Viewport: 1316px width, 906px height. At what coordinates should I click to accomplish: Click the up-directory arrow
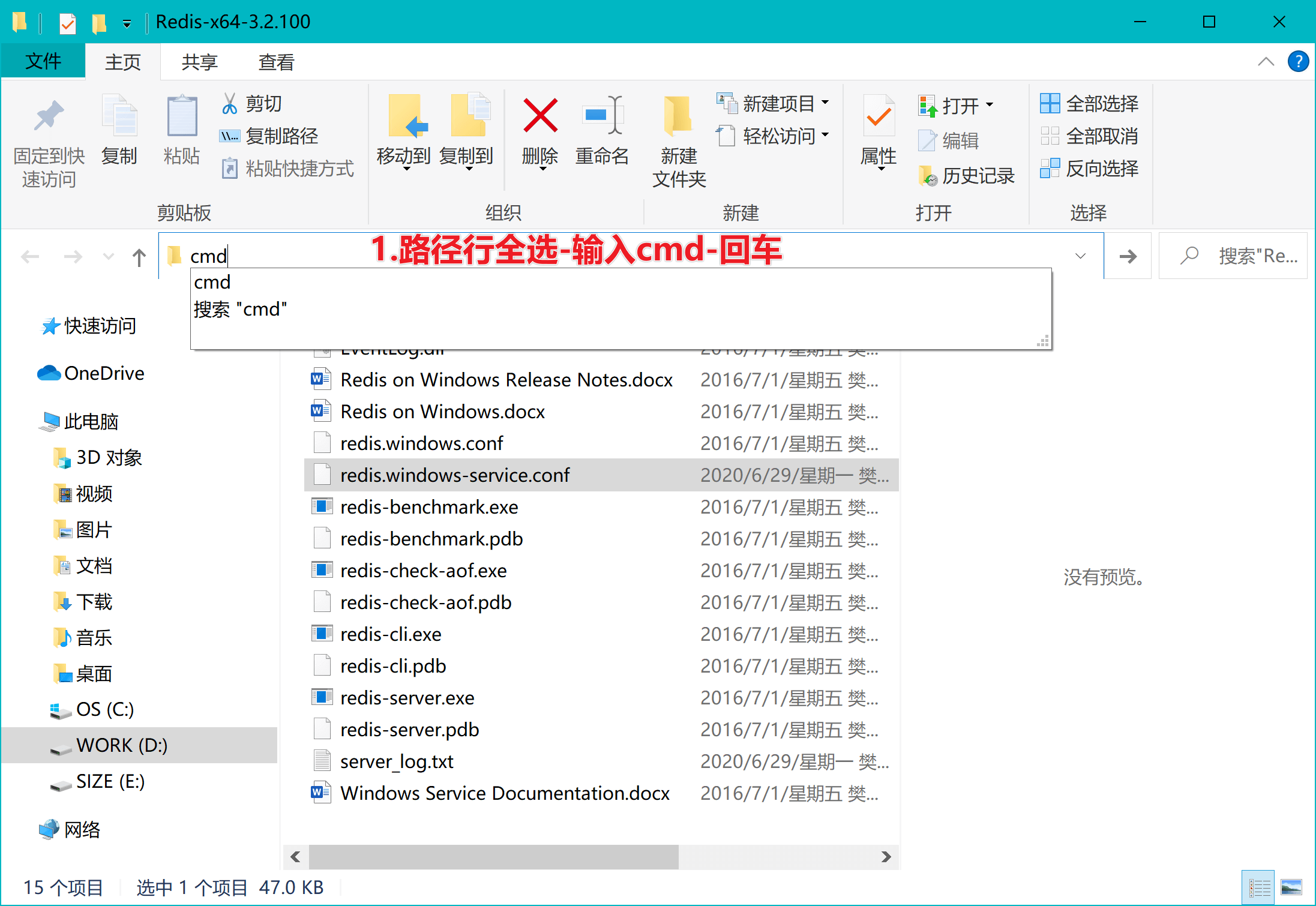pyautogui.click(x=139, y=257)
